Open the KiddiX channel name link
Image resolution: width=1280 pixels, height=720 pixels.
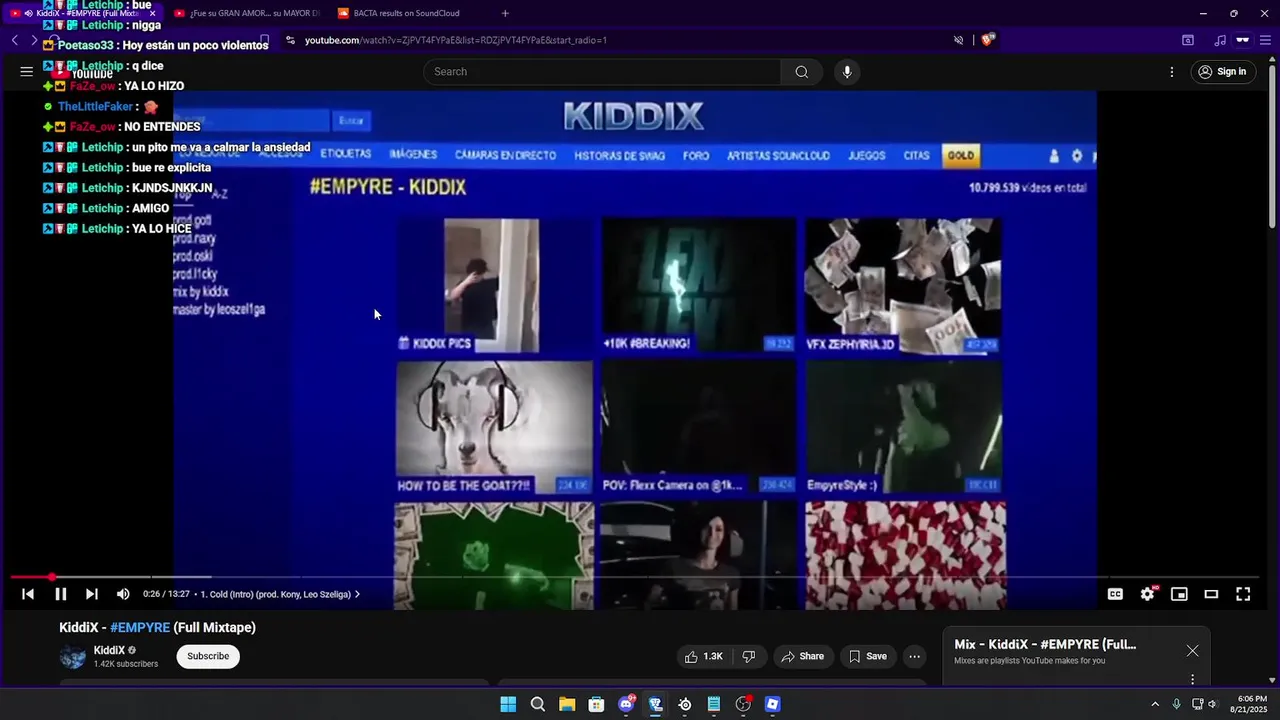[x=109, y=650]
